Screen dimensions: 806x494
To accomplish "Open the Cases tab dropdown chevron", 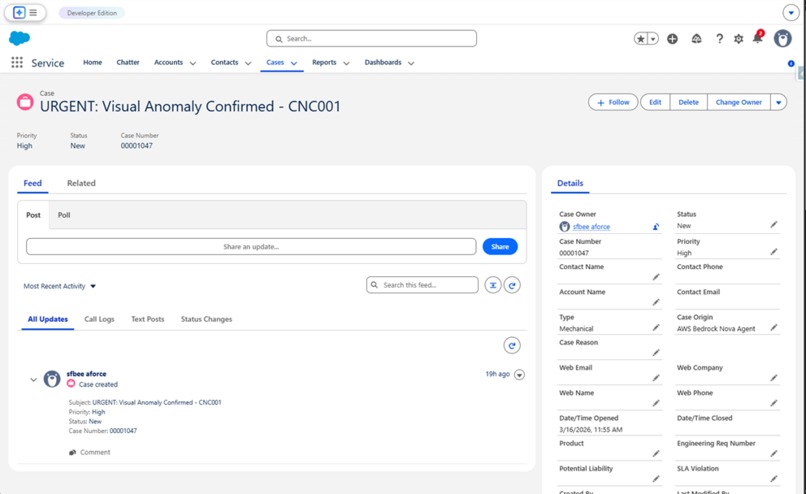I will pos(294,63).
